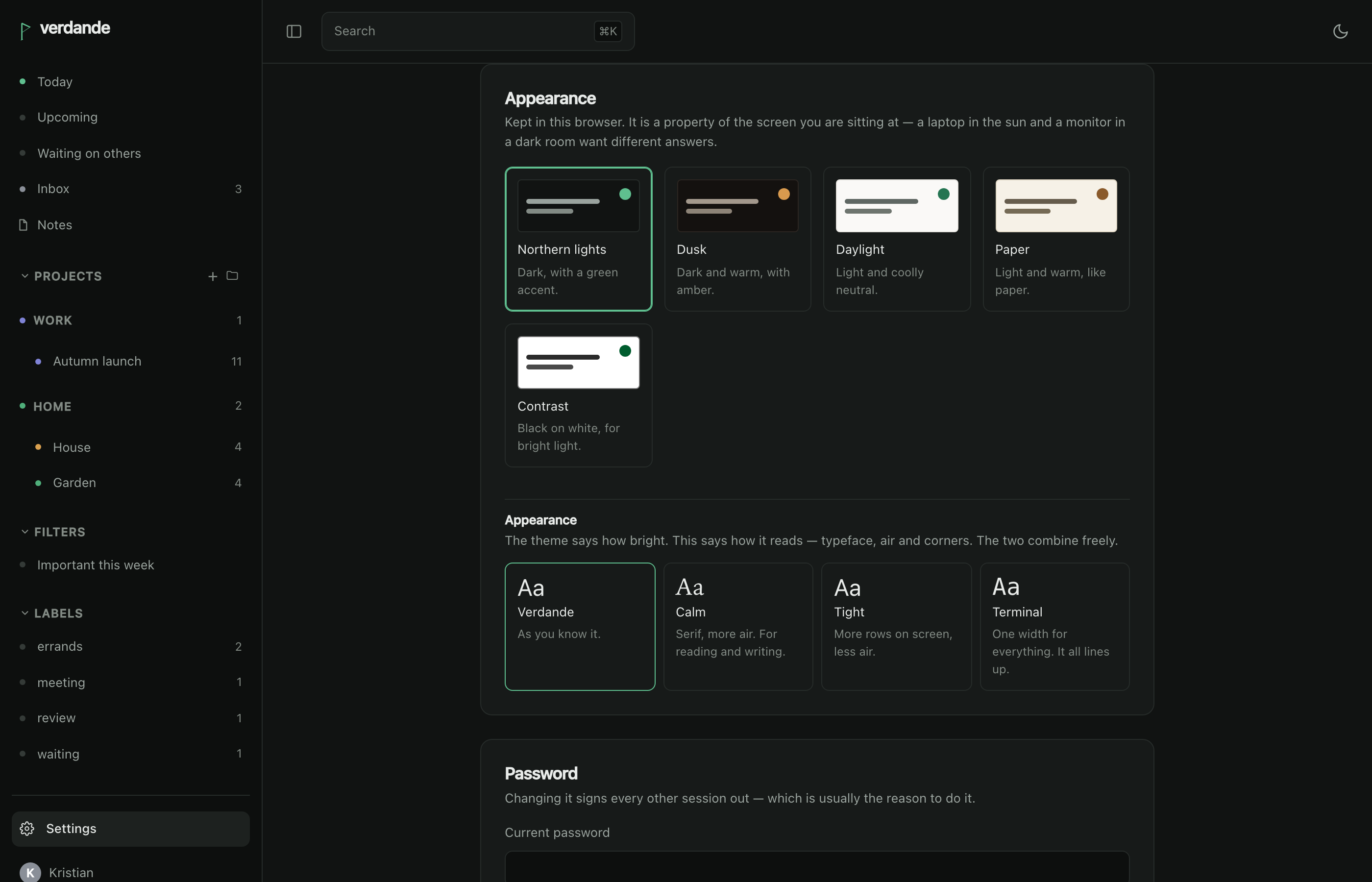This screenshot has width=1372, height=882.
Task: Click the Settings gear icon
Action: (27, 829)
